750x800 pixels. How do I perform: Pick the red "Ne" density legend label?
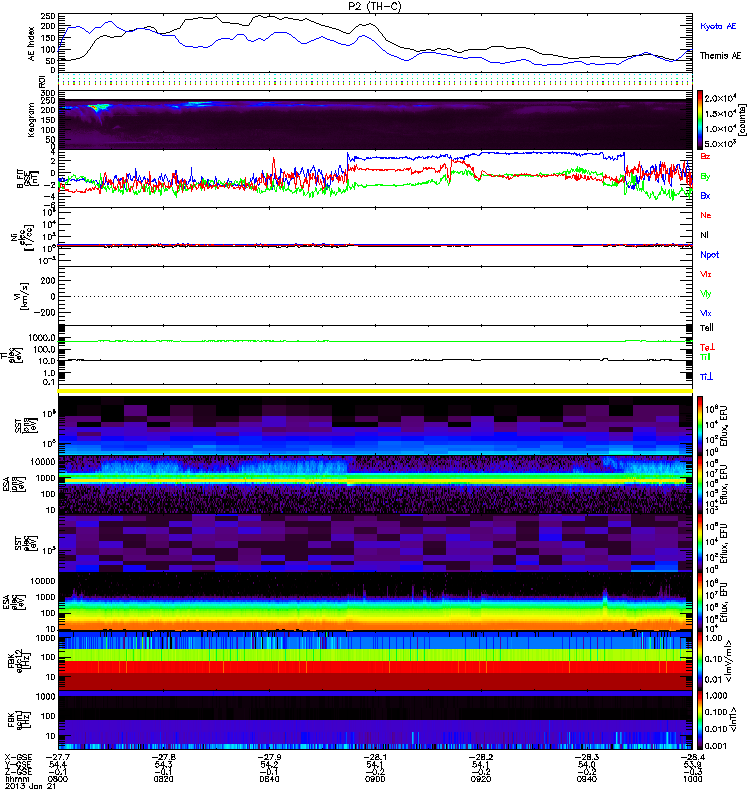(706, 215)
